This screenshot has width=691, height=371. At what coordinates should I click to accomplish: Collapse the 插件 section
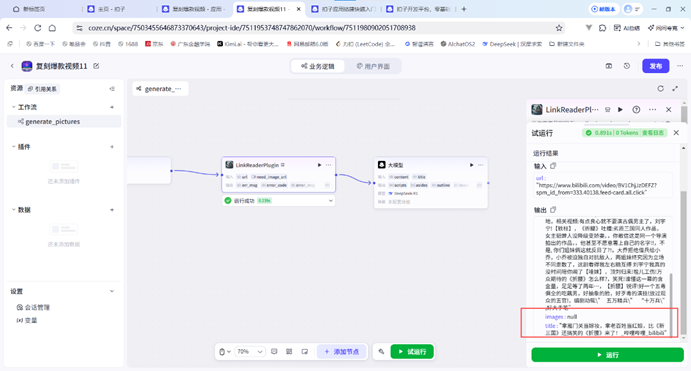tap(13, 147)
